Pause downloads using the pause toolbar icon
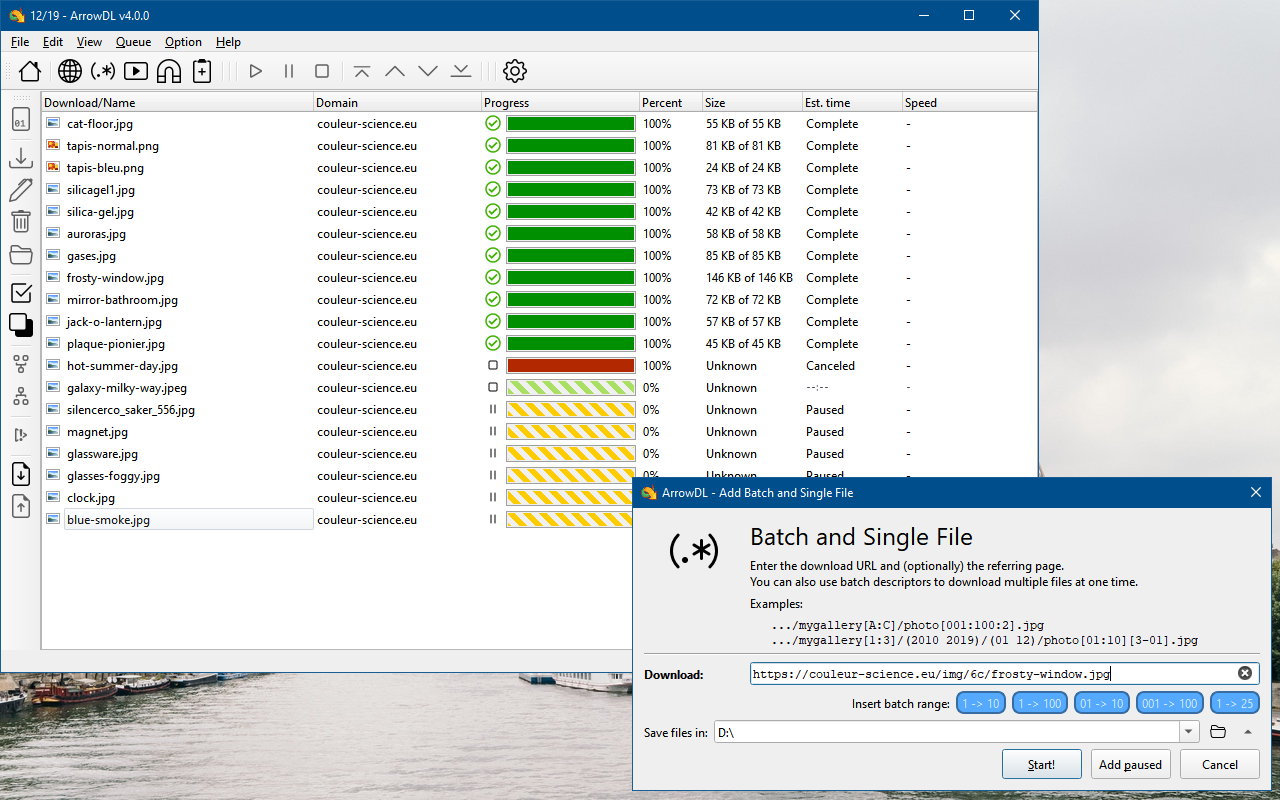Screen dimensions: 1280x800 point(288,71)
